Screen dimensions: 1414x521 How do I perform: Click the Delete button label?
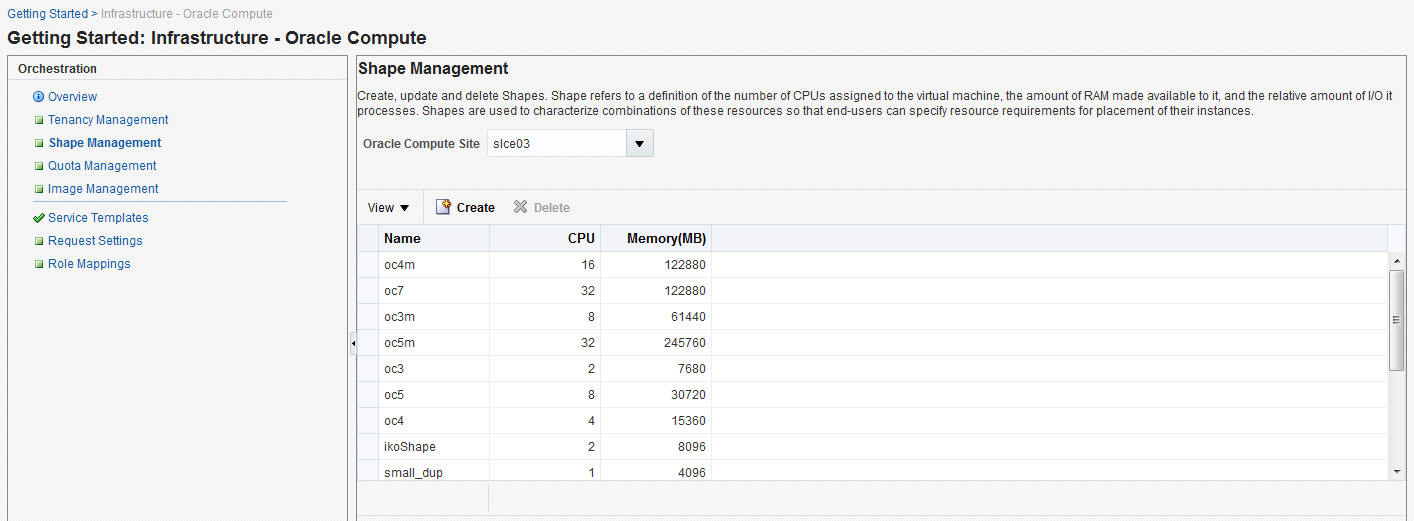[552, 208]
